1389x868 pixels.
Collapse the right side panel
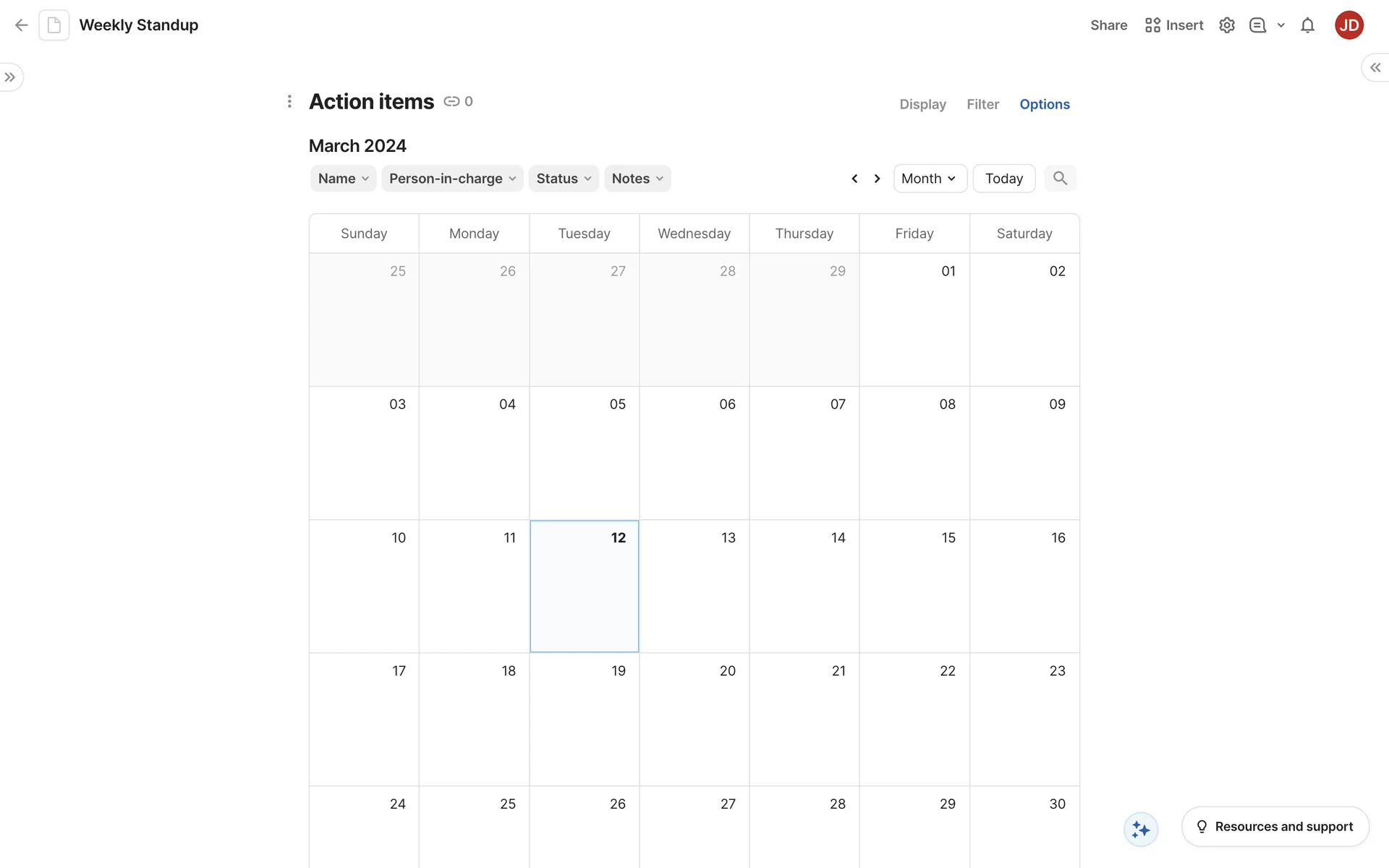click(x=1375, y=67)
